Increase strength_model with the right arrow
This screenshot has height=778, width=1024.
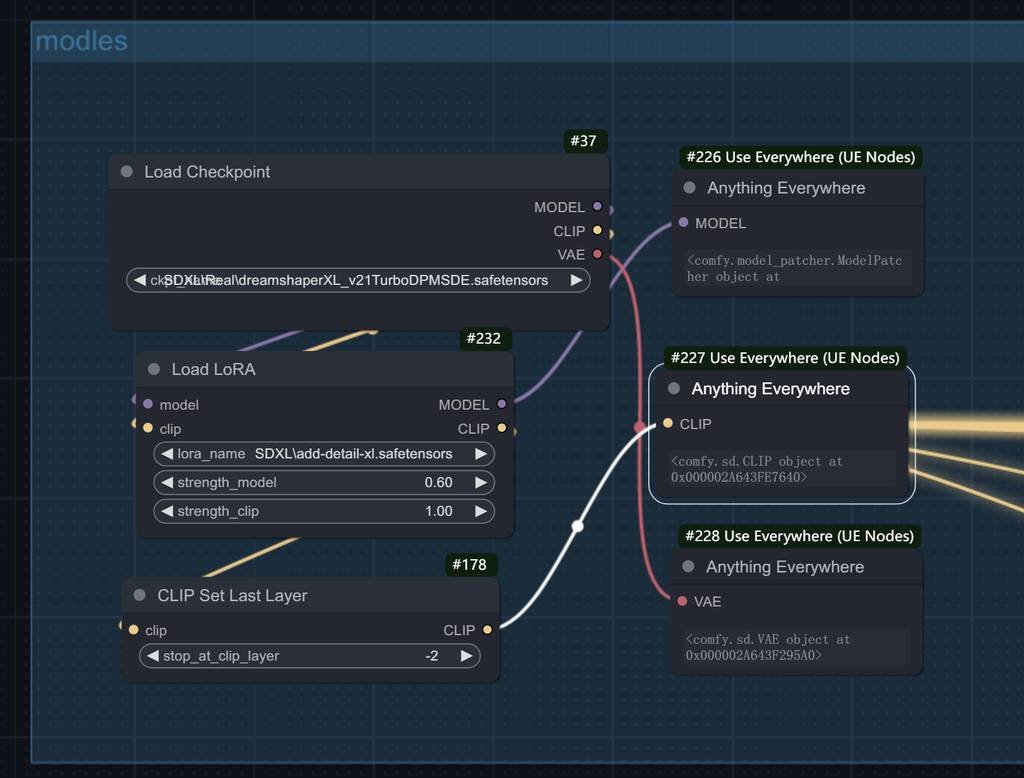[x=480, y=483]
